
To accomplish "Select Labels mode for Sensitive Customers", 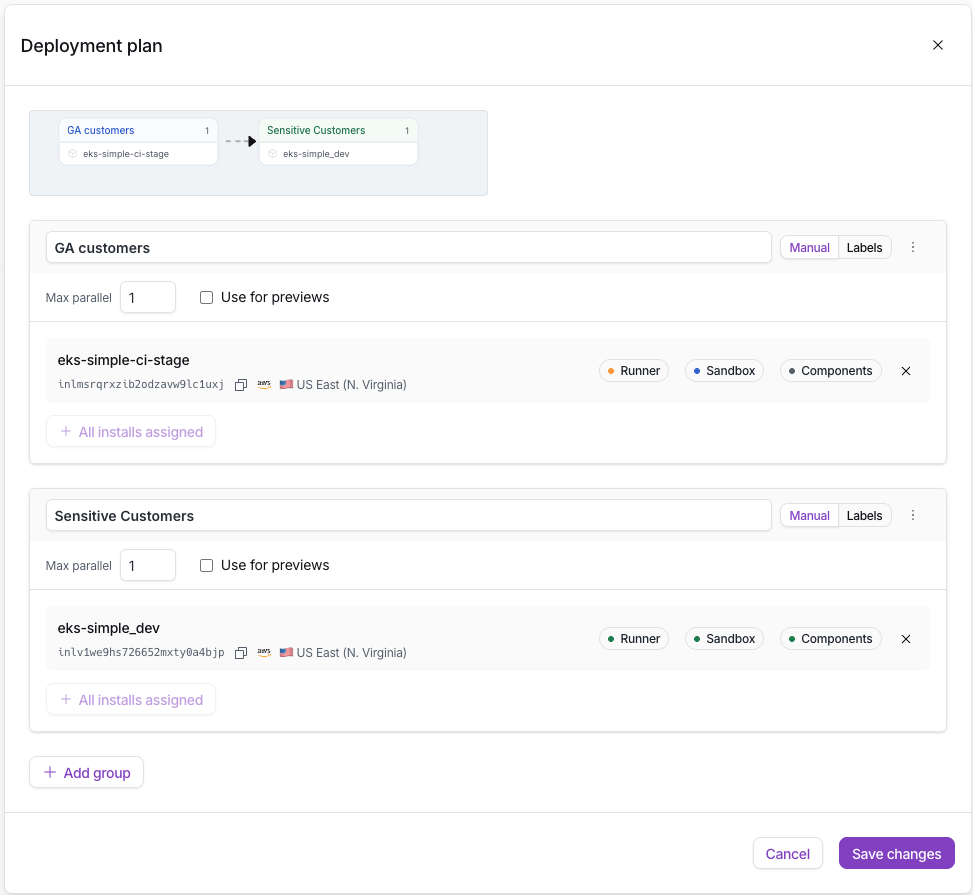I will (864, 516).
